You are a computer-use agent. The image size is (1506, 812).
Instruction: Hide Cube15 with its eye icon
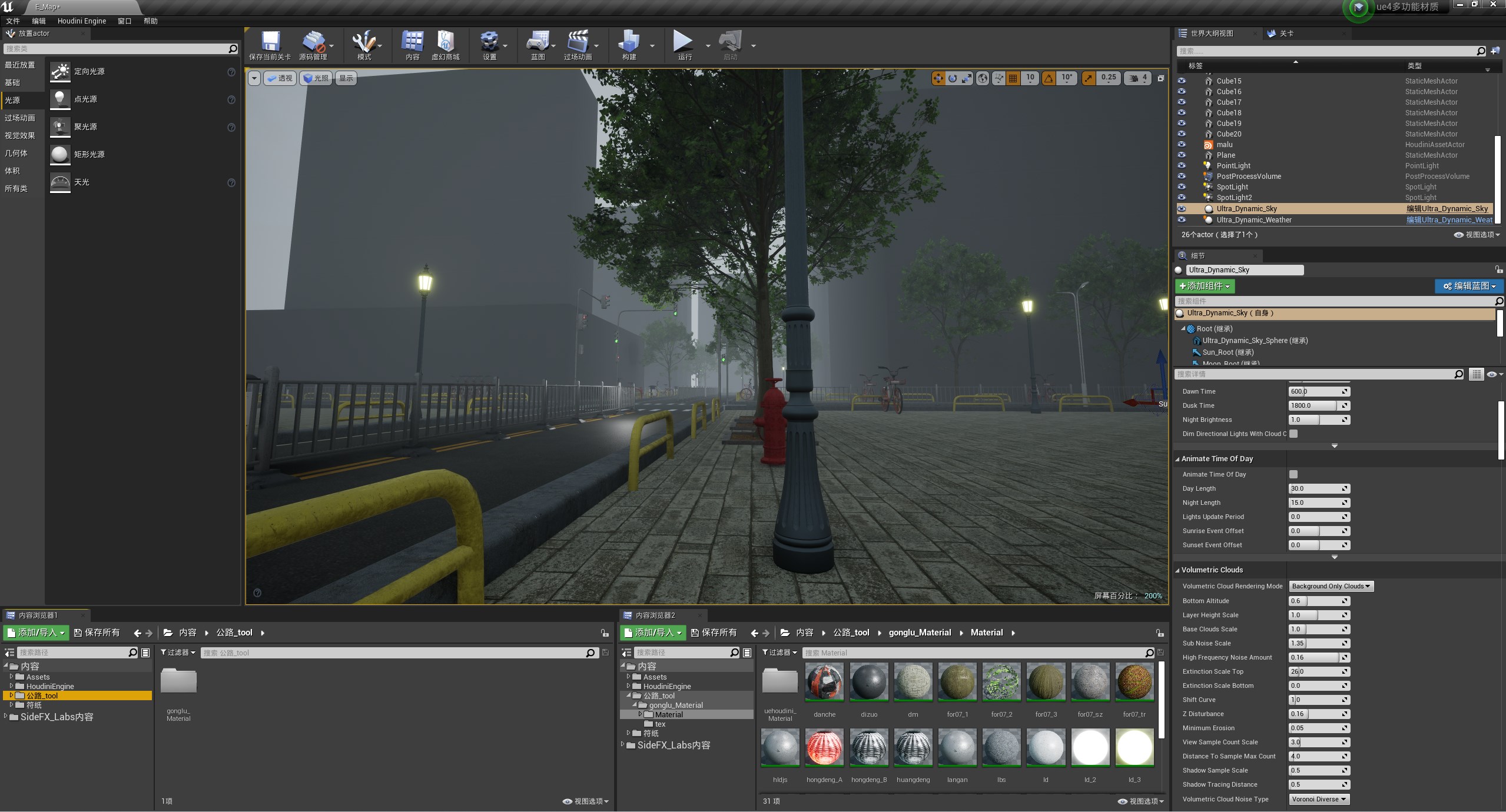coord(1182,81)
